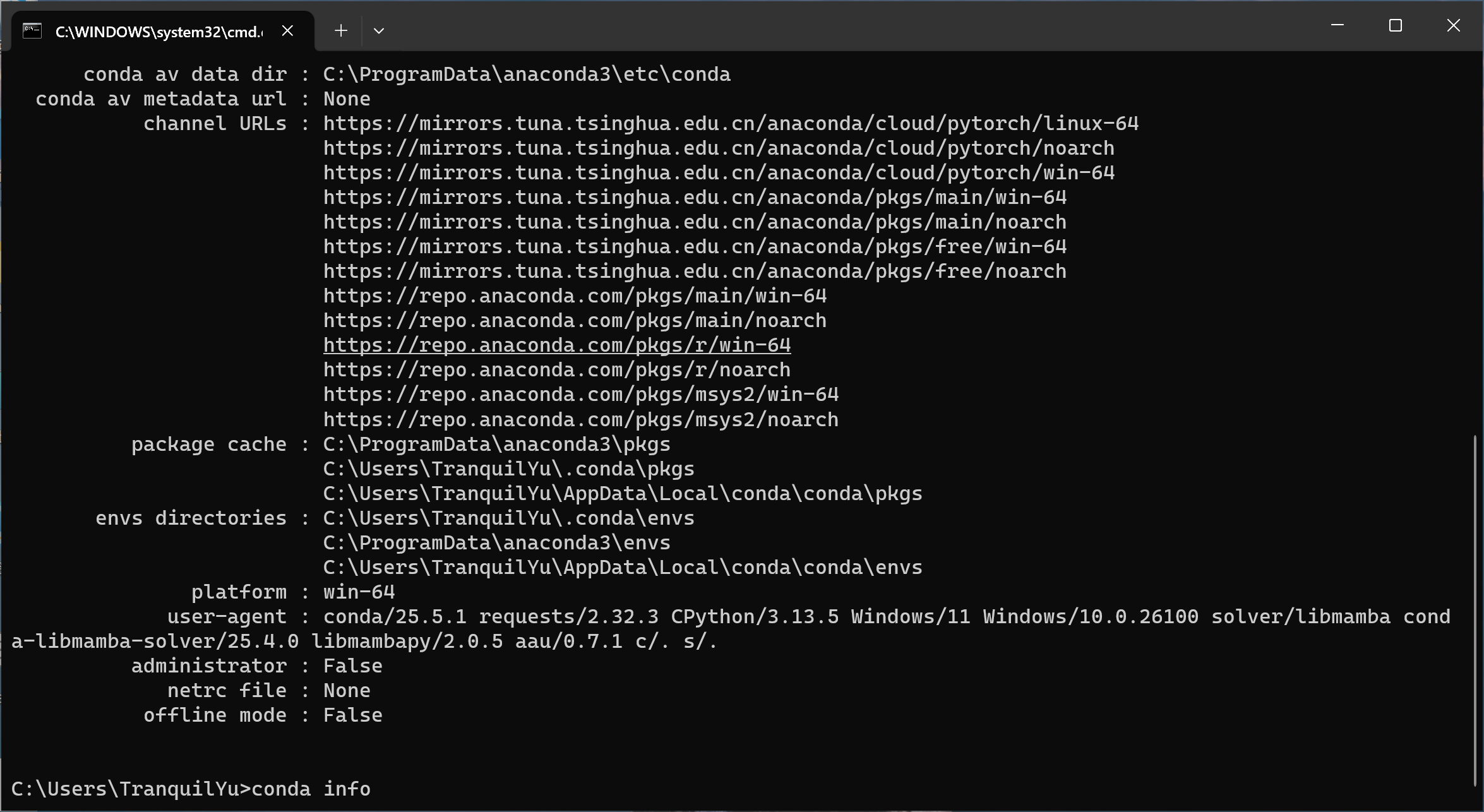The image size is (1484, 812).
Task: Minimize the terminal window
Action: click(x=1337, y=26)
